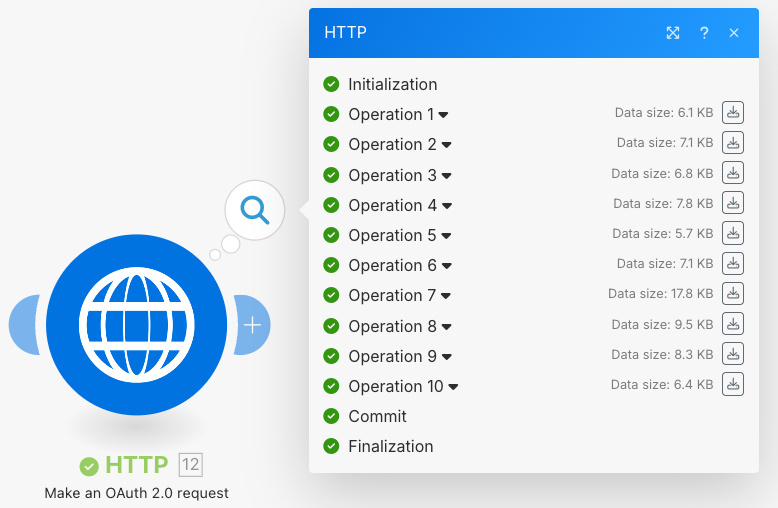This screenshot has height=508, width=778.
Task: Close the HTTP output panel
Action: tap(734, 33)
